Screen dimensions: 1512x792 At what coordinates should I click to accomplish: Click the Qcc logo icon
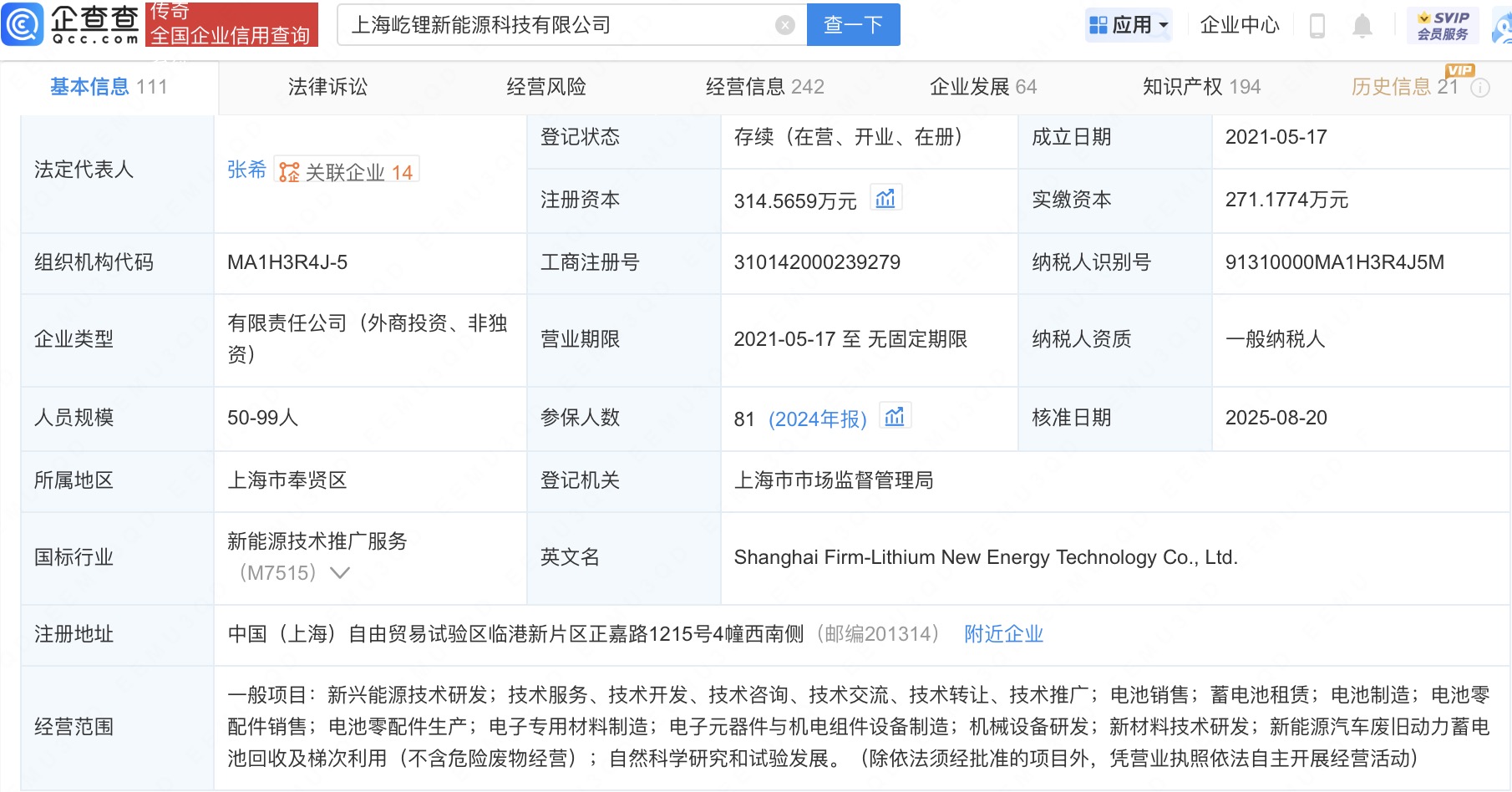pos(23,24)
